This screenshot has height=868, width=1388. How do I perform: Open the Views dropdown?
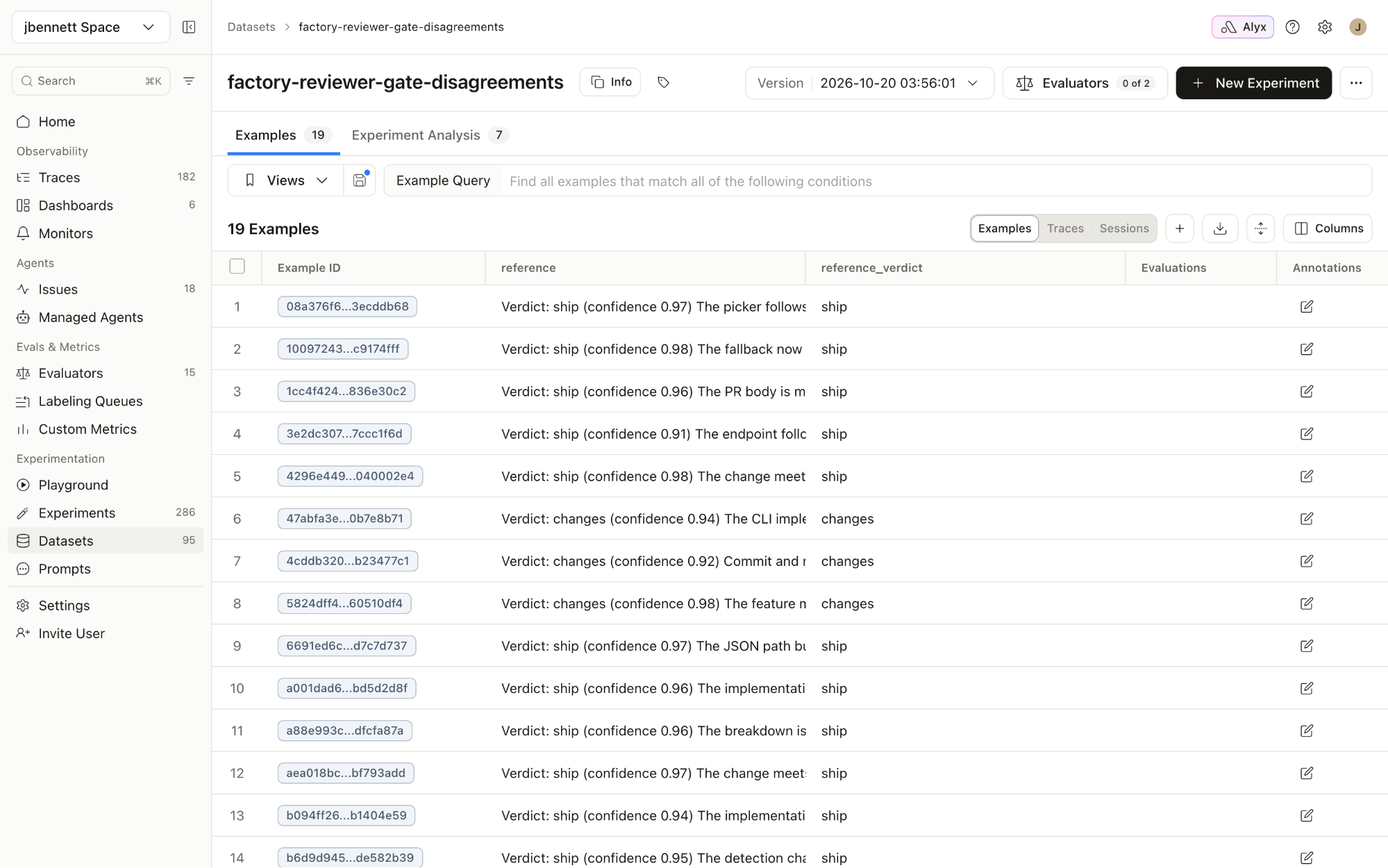[285, 181]
